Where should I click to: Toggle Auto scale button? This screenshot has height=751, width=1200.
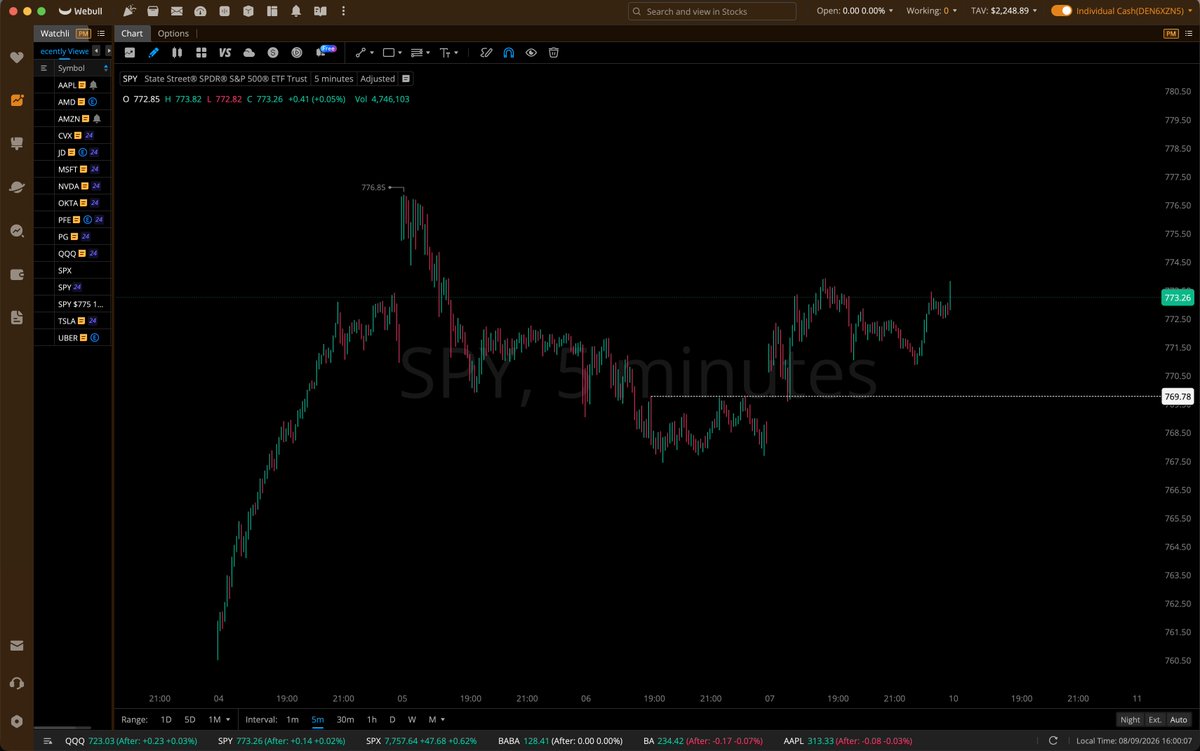[x=1181, y=719]
